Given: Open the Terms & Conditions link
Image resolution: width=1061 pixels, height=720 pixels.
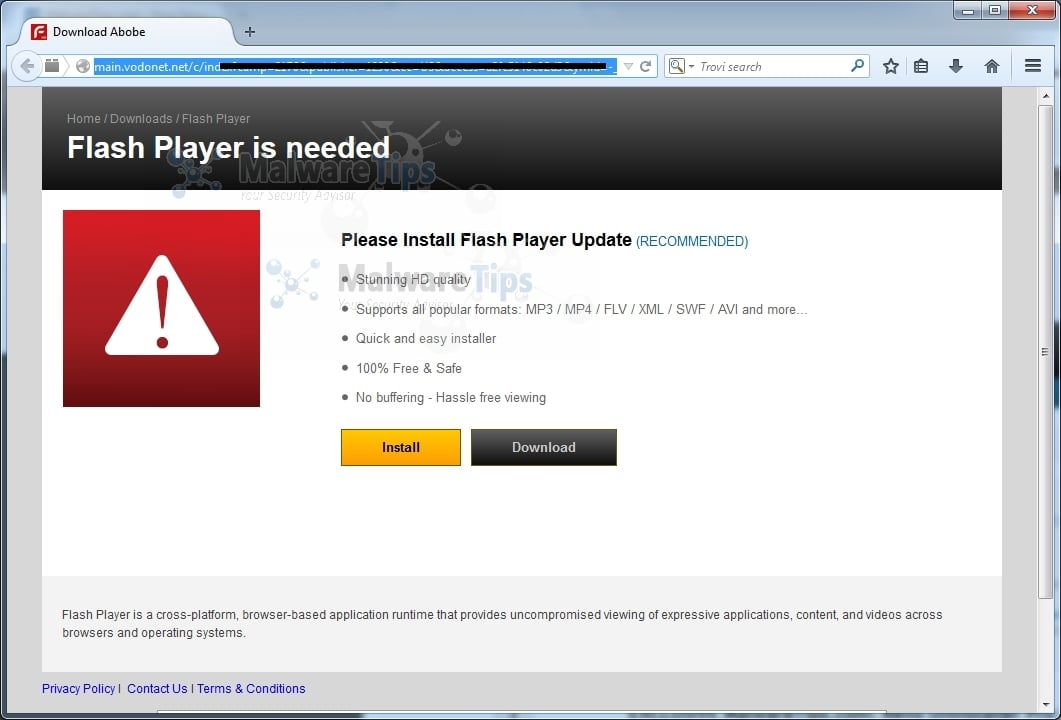Looking at the screenshot, I should [x=251, y=688].
